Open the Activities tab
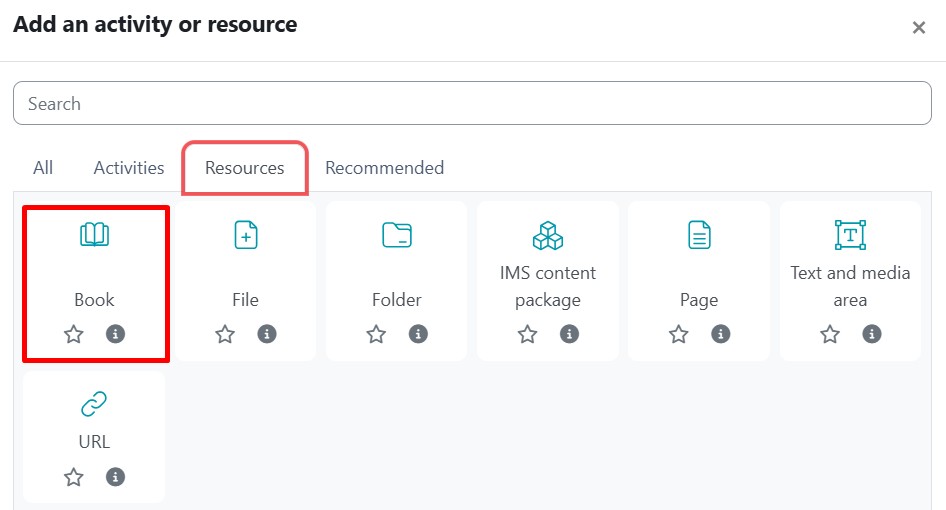This screenshot has height=510, width=946. (129, 168)
